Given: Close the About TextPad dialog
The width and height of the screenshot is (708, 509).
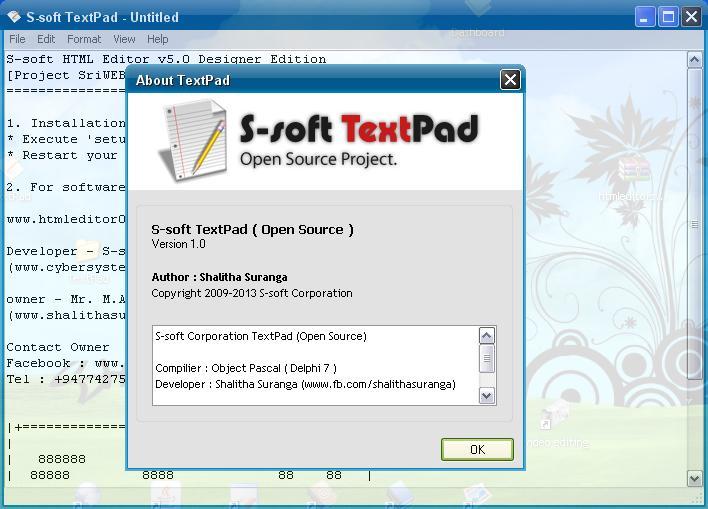Looking at the screenshot, I should click(510, 80).
